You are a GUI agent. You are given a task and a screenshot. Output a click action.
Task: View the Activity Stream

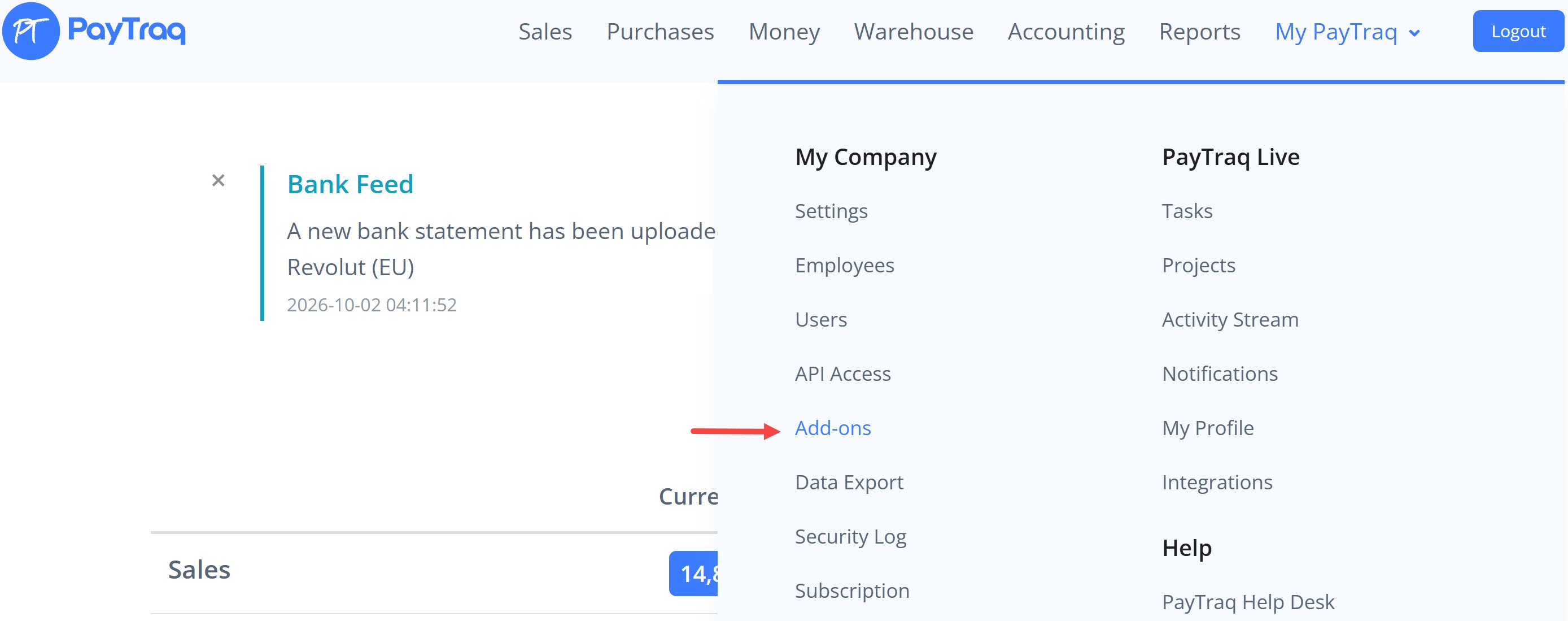click(x=1230, y=319)
